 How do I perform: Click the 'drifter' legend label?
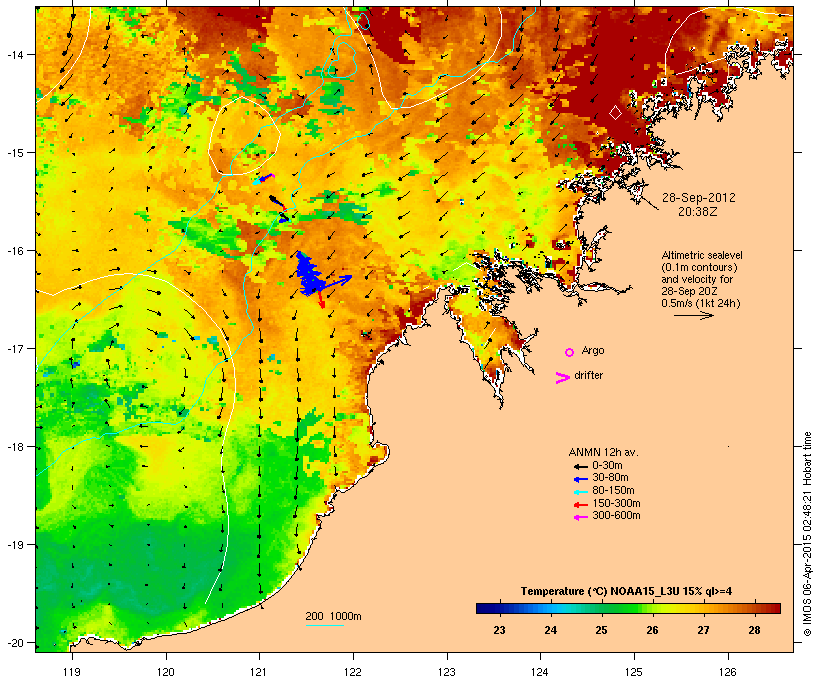pos(588,375)
